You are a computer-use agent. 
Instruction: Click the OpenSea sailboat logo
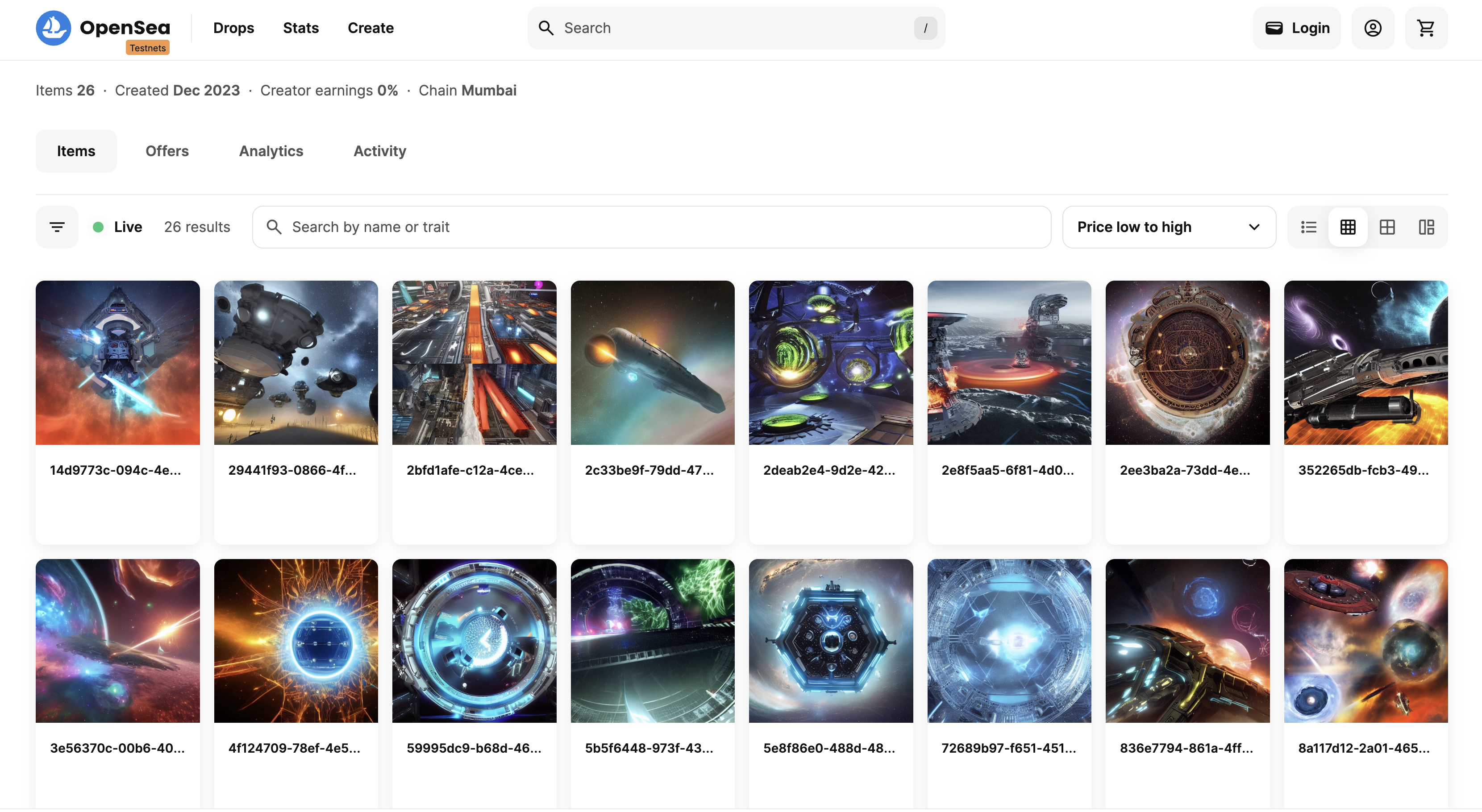(53, 28)
